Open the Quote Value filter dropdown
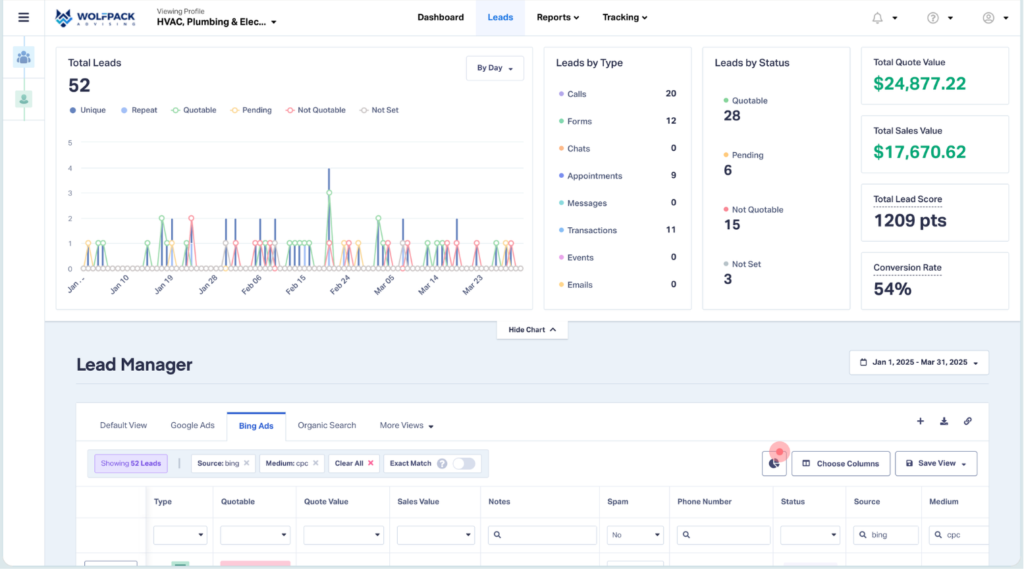The height and width of the screenshot is (569, 1024). pyautogui.click(x=343, y=534)
